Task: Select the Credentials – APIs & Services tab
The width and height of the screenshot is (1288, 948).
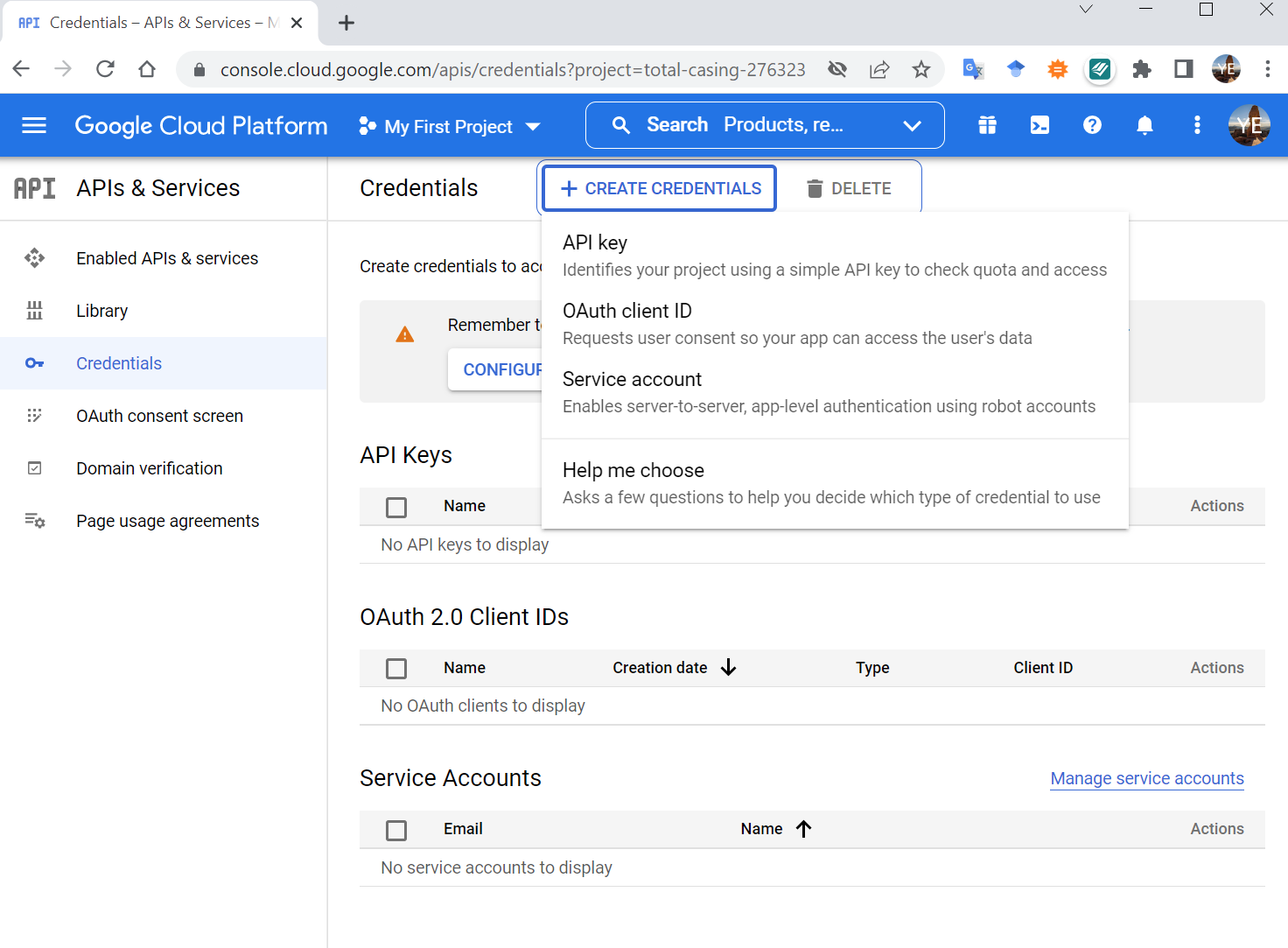Action: 159,23
